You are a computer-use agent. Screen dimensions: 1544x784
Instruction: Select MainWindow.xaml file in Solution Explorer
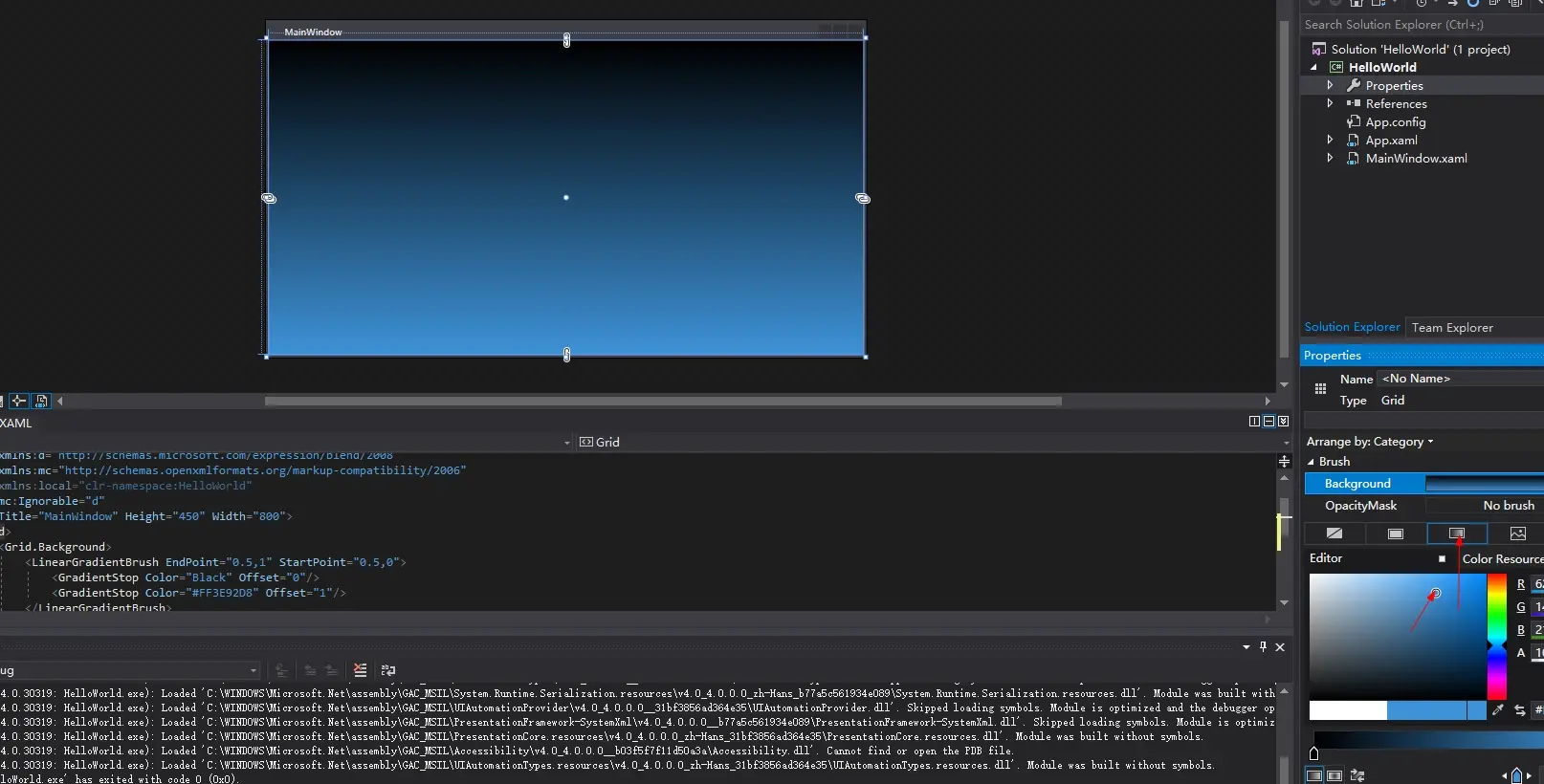[1416, 159]
